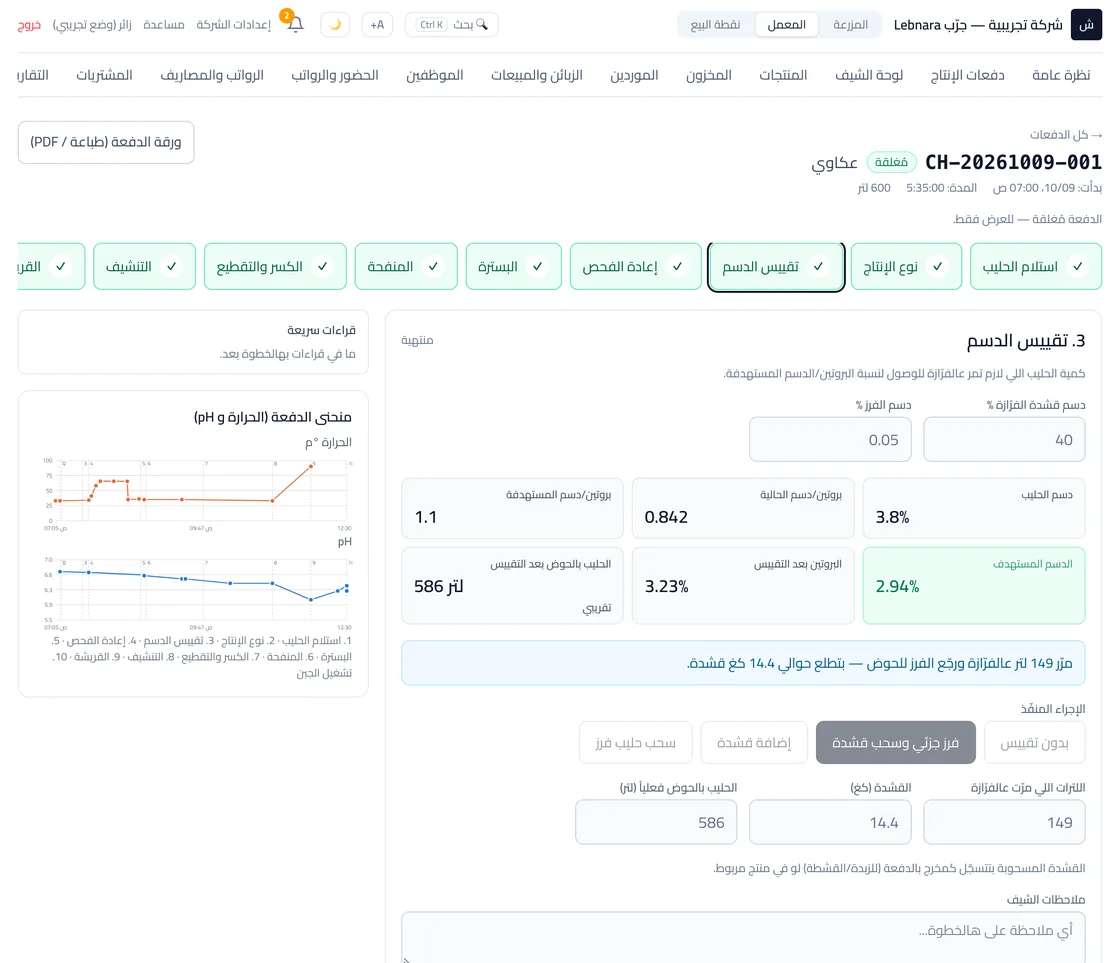Switch to the المعمل module

click(786, 24)
